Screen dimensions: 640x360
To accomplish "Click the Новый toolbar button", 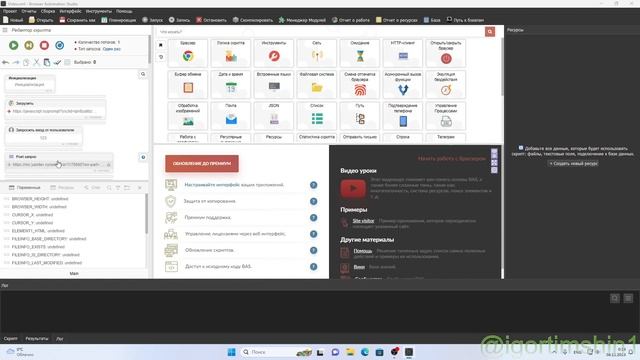I will 13,20.
